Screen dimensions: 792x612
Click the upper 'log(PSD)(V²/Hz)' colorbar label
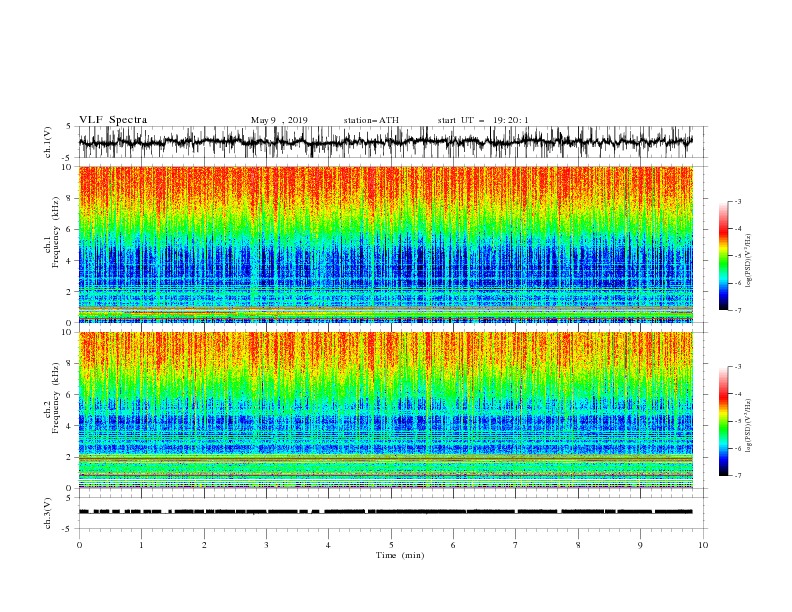tap(748, 261)
